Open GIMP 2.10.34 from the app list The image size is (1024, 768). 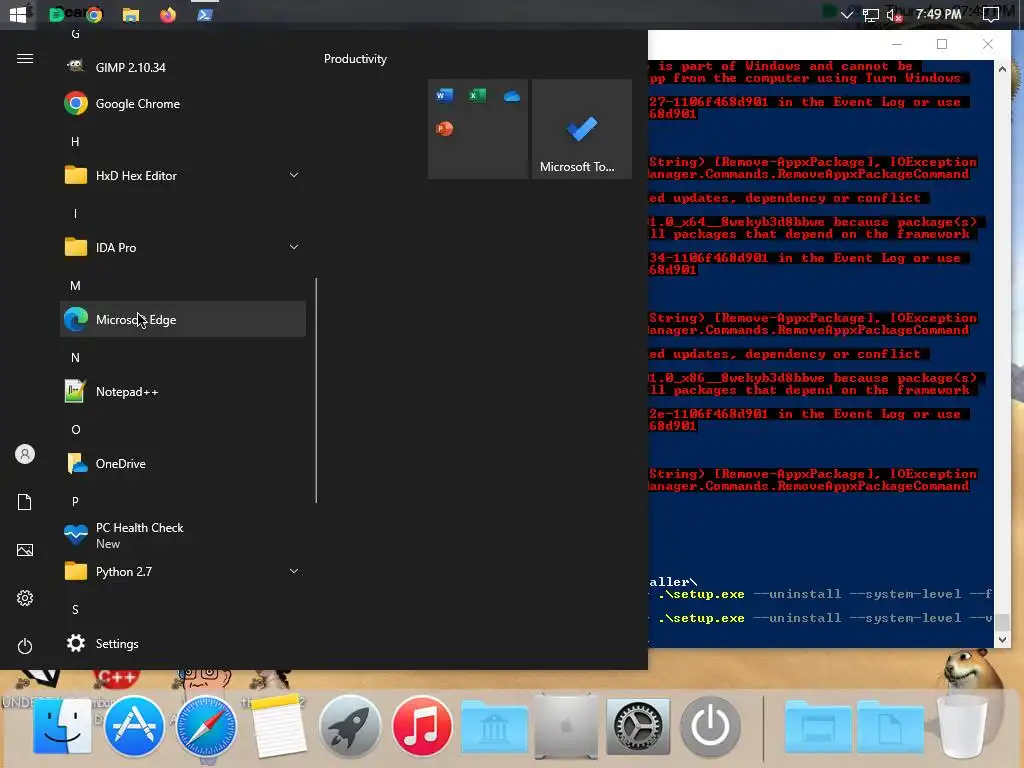click(x=183, y=67)
